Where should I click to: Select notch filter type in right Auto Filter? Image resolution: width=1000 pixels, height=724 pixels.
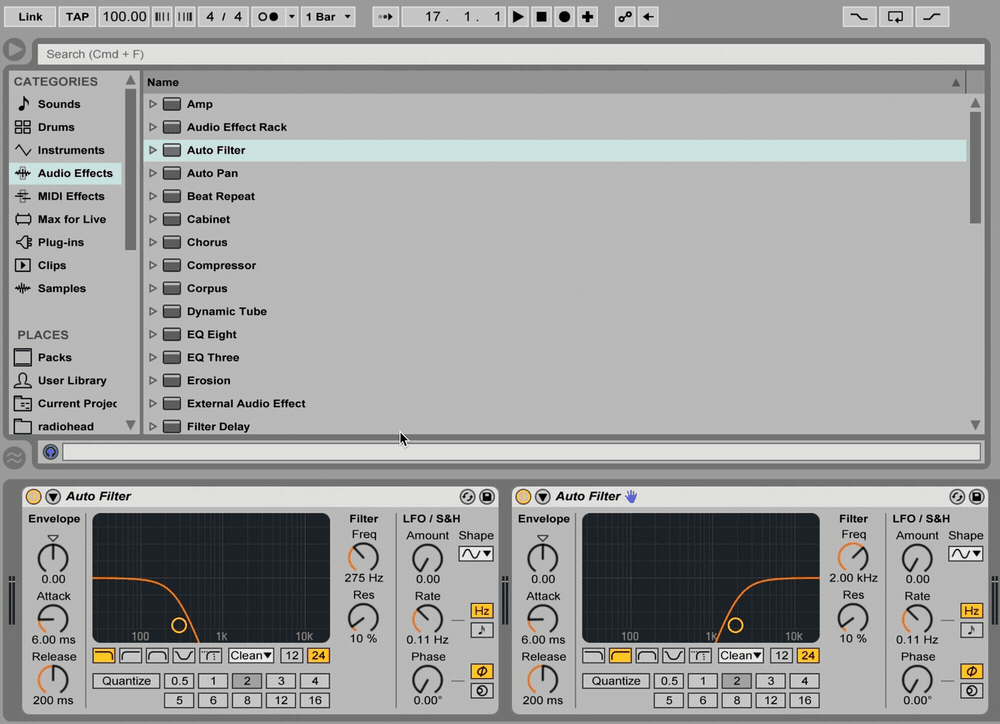tap(673, 655)
